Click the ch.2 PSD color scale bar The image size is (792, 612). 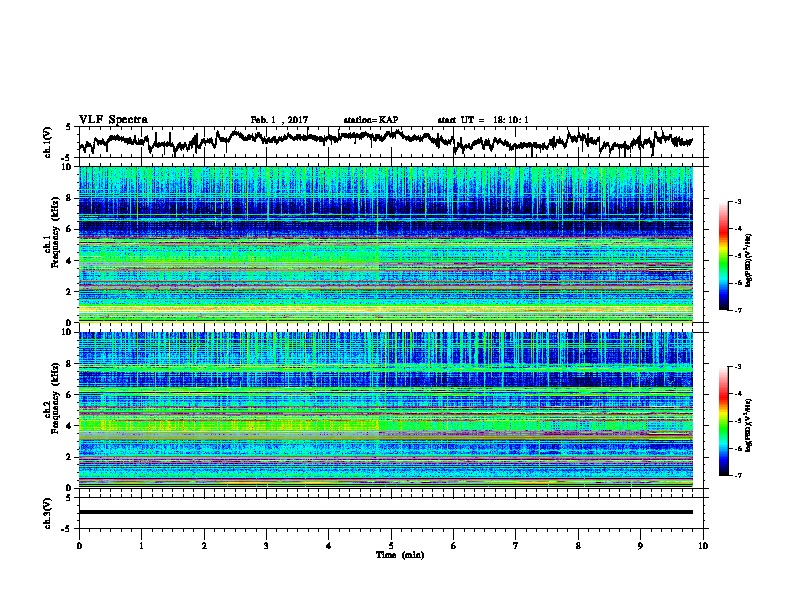tap(723, 421)
